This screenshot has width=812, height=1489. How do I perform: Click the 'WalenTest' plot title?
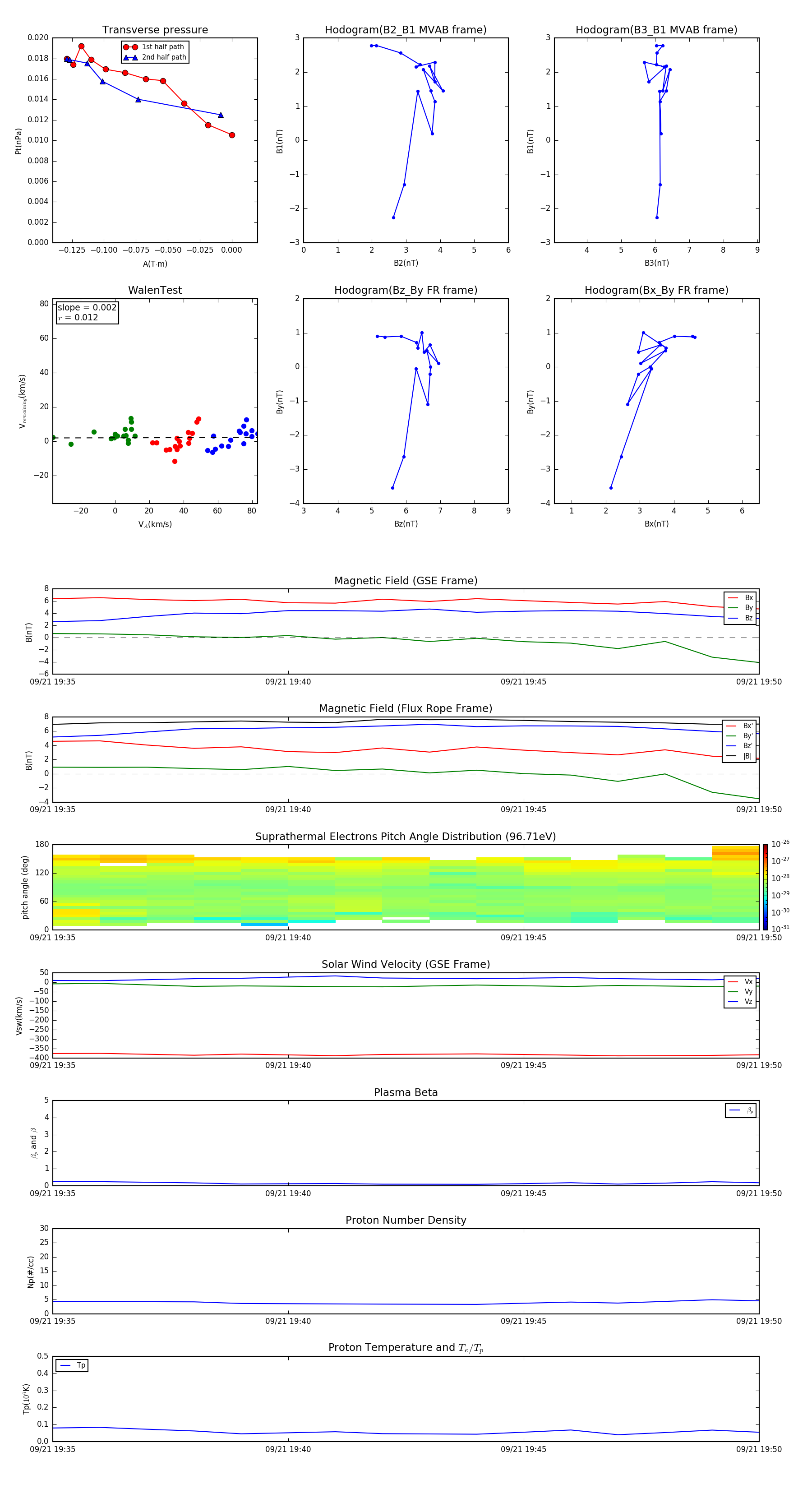coord(155,290)
